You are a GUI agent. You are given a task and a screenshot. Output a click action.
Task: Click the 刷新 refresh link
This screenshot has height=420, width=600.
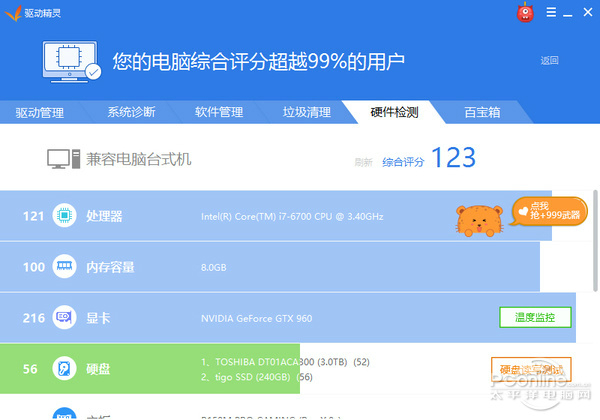tap(363, 162)
